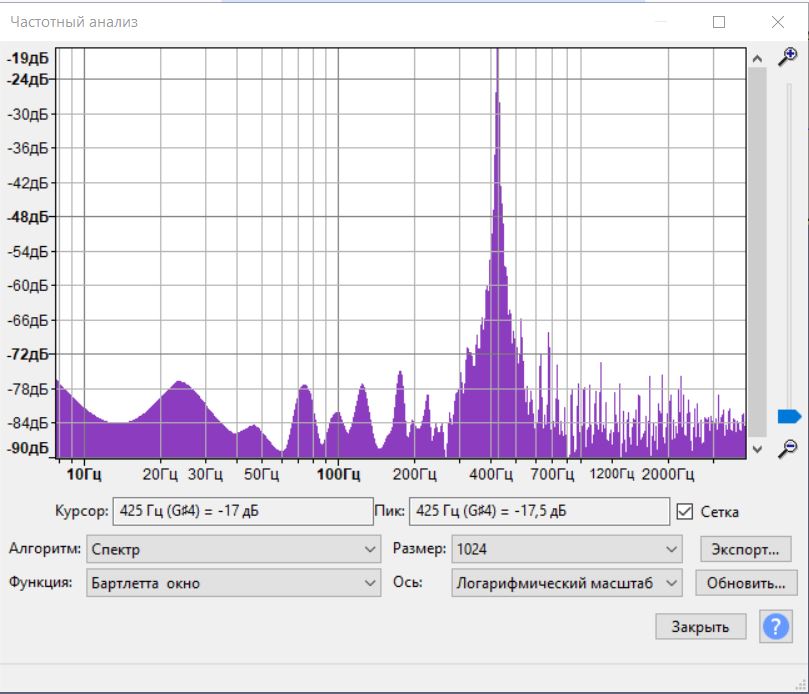This screenshot has height=694, width=809.
Task: Click the Курсор readout field
Action: coord(242,511)
